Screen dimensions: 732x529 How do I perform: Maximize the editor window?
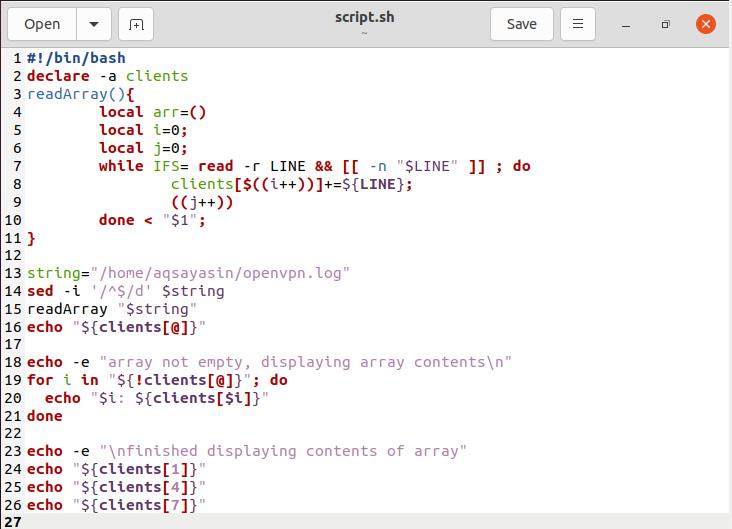(x=666, y=24)
